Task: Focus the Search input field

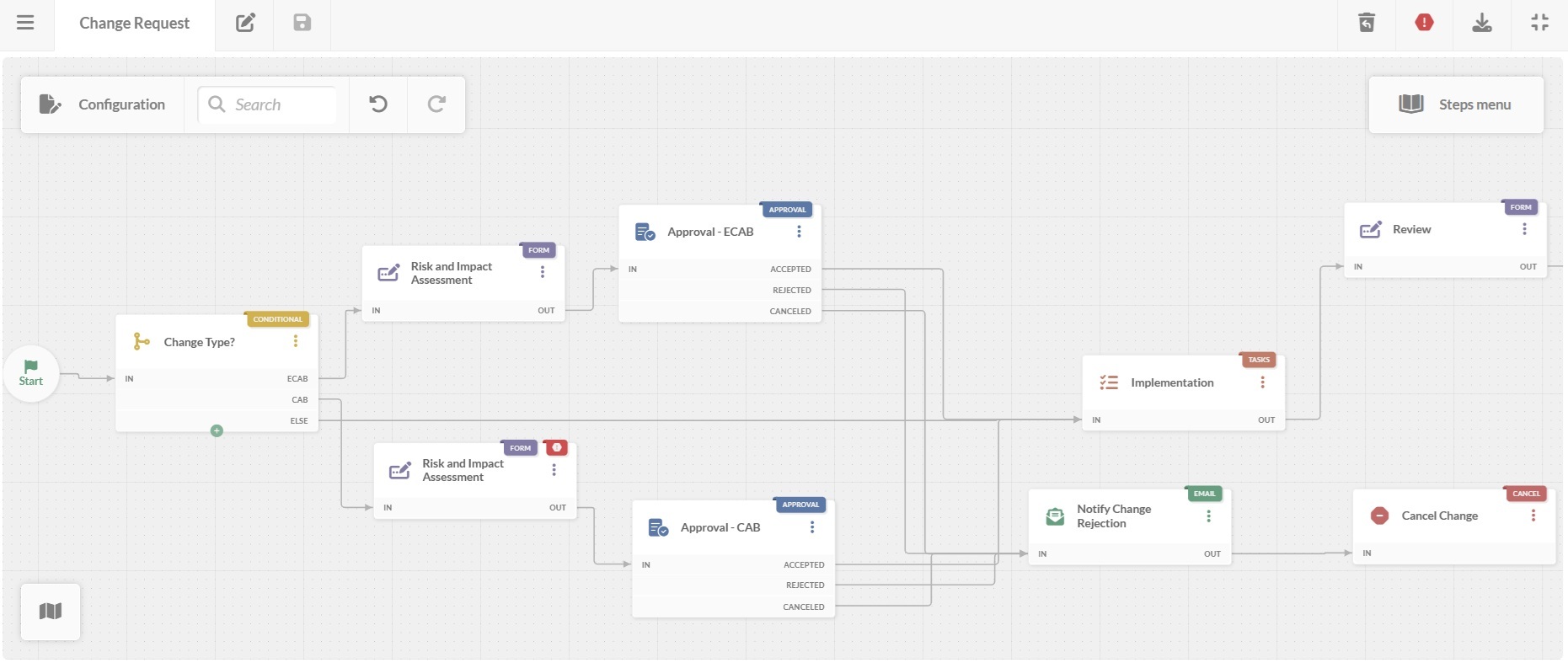Action: point(267,104)
